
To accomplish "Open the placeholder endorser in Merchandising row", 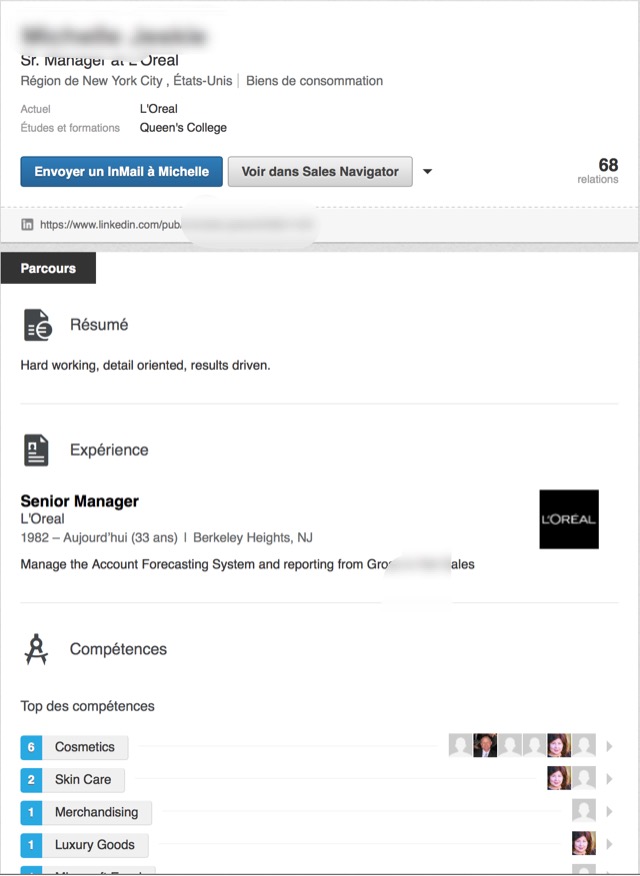I will (x=584, y=810).
